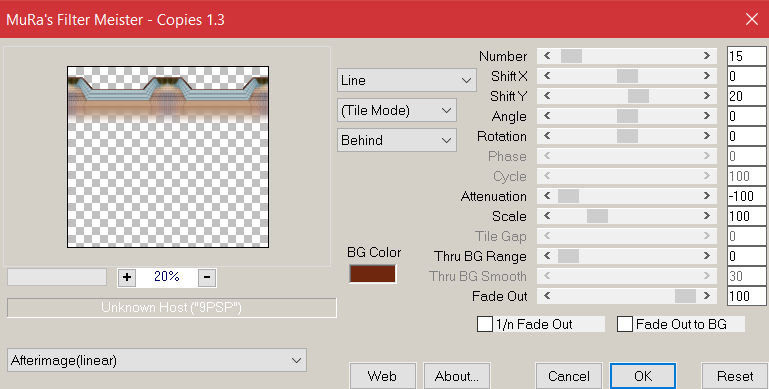Viewport: 769px width, 389px height.
Task: Increase Rotation with right arrow
Action: tap(707, 136)
